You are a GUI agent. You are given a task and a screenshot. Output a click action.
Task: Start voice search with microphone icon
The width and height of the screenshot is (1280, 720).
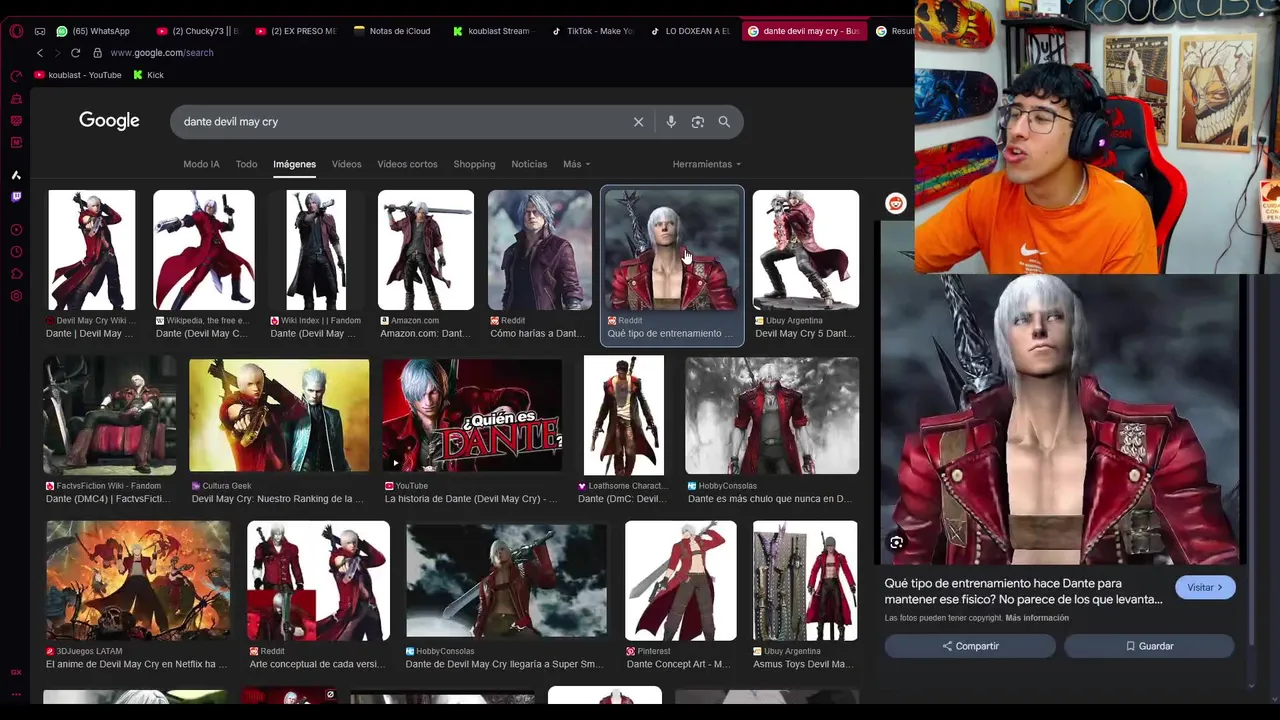(671, 122)
